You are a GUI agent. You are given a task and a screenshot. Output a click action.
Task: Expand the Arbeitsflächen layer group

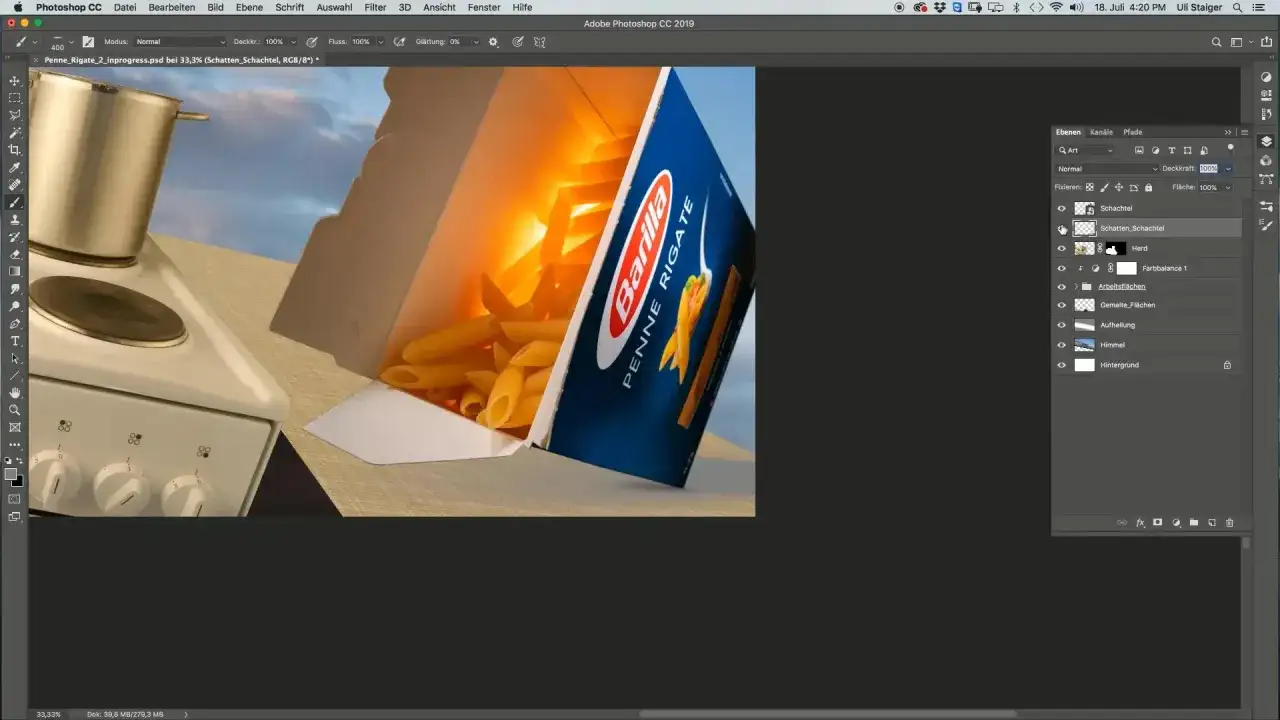click(1075, 287)
